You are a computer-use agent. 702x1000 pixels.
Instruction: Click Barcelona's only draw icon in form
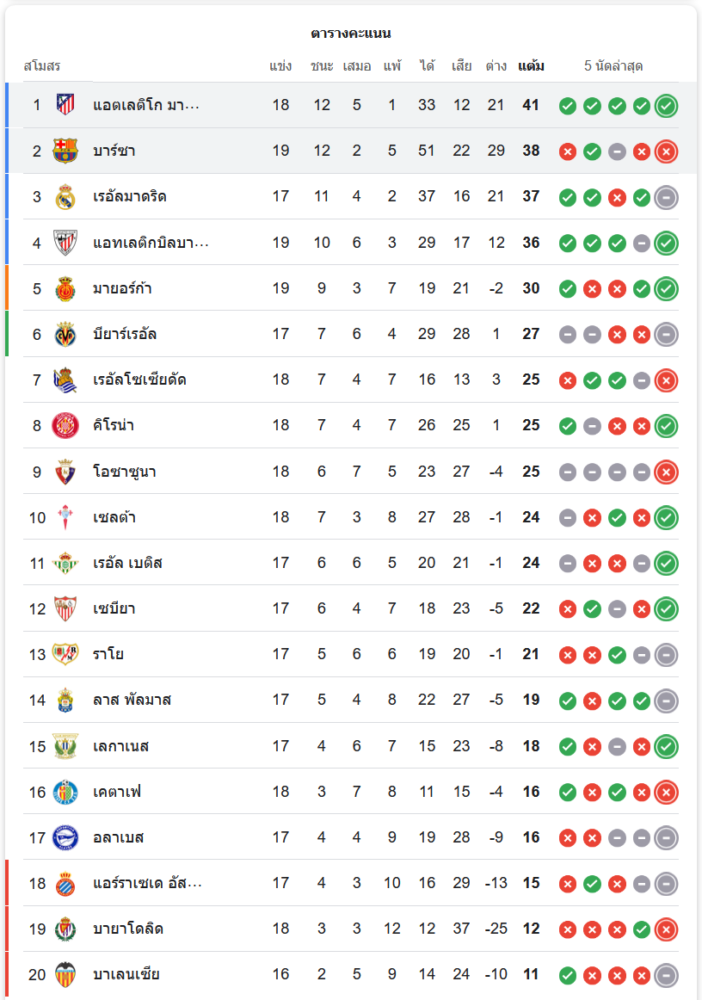click(617, 152)
